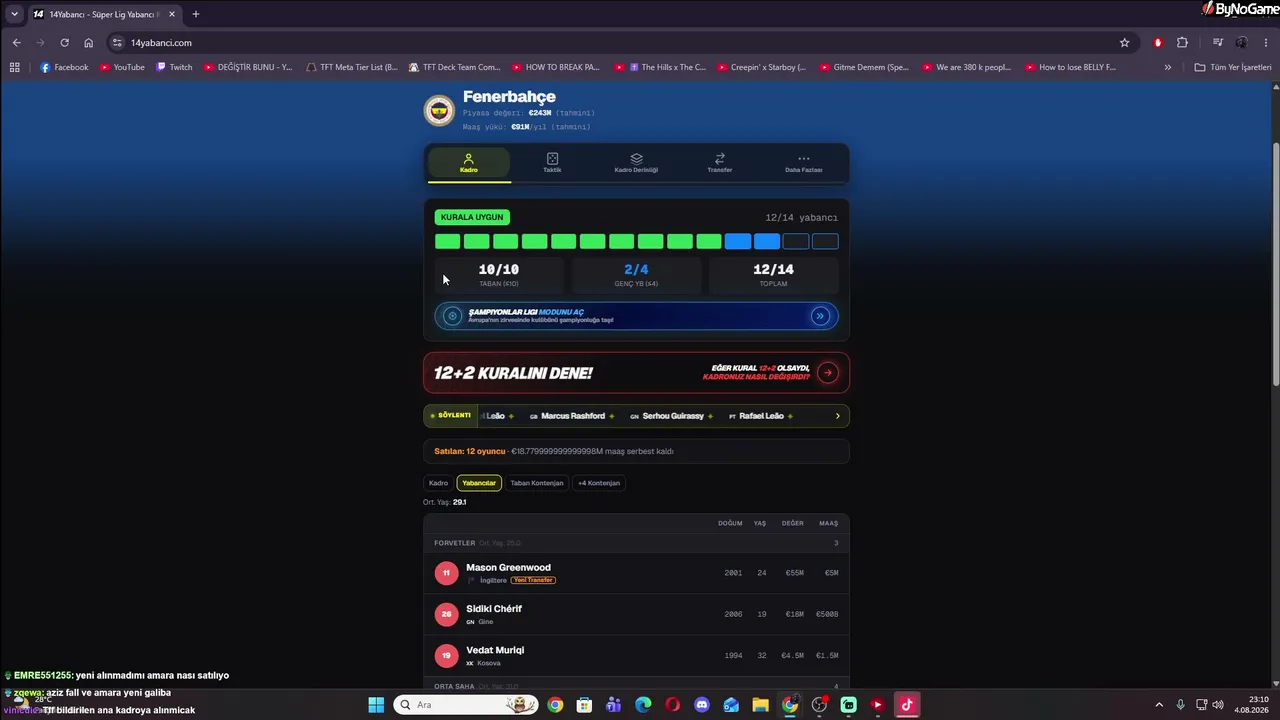Screen dimensions: 1280x720
Task: Open the Windows Start menu
Action: click(376, 705)
